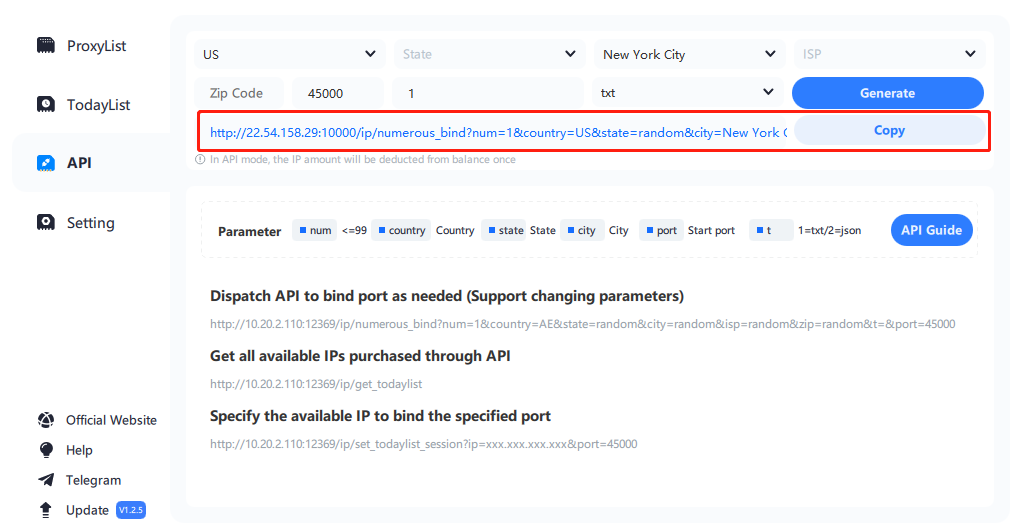Click the Help lightbulb icon
This screenshot has width=1019, height=531.
46,450
